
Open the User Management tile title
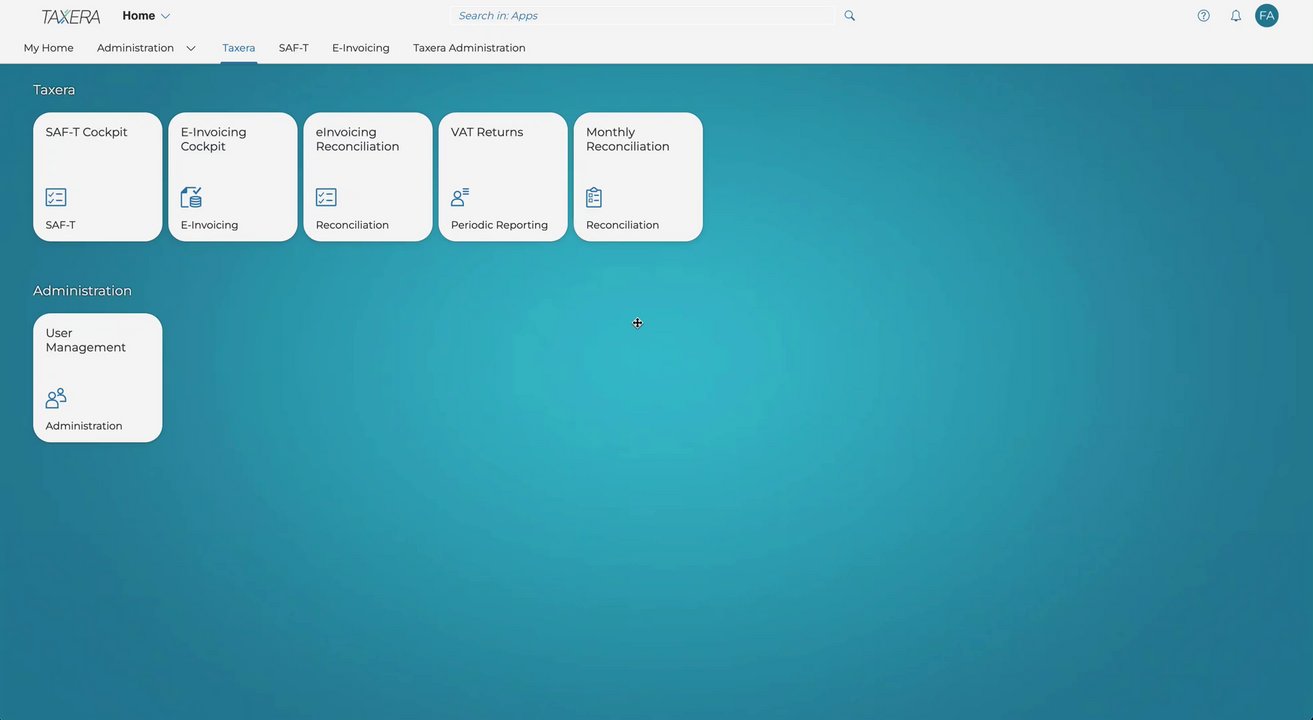point(86,340)
